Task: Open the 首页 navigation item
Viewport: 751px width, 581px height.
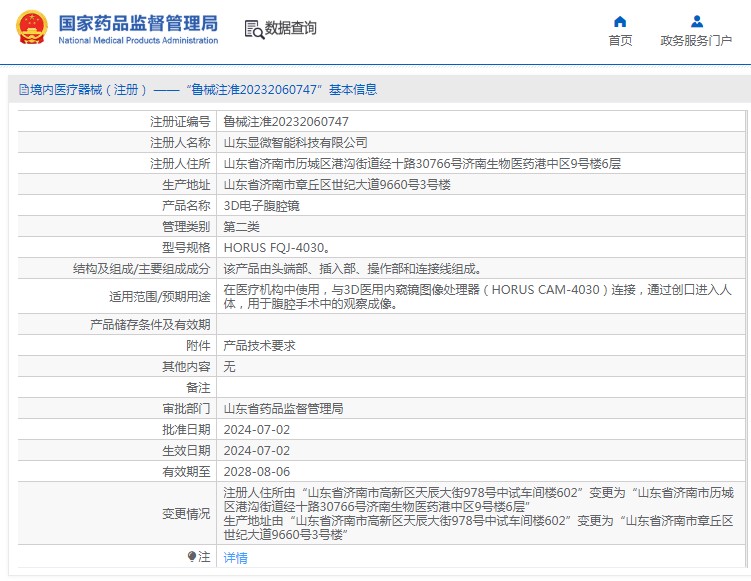Action: [620, 40]
